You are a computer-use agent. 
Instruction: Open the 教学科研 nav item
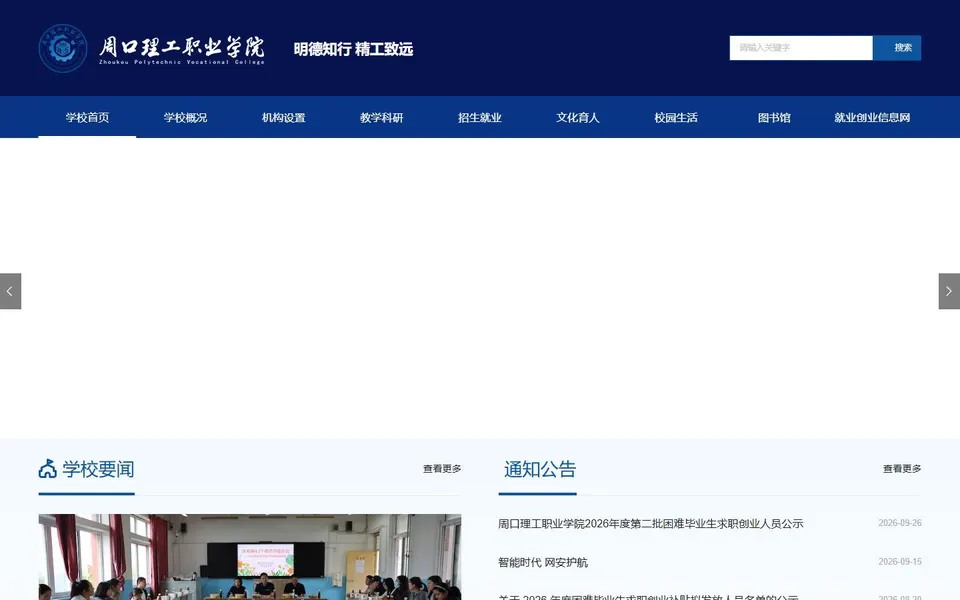point(381,118)
